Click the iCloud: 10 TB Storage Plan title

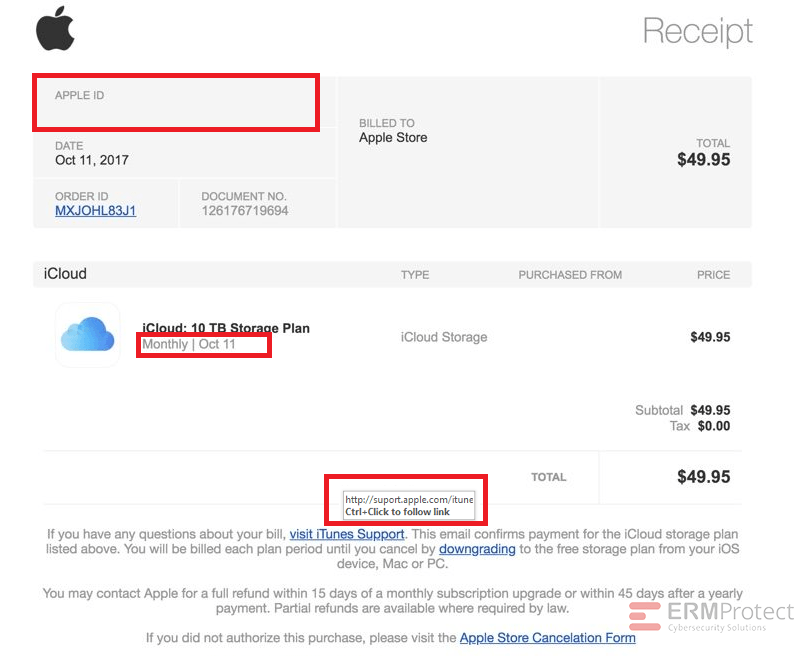tap(226, 328)
